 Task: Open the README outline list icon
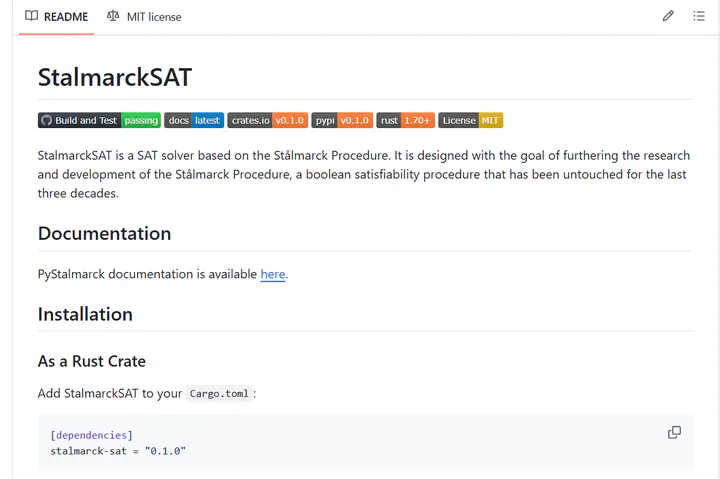[x=699, y=16]
